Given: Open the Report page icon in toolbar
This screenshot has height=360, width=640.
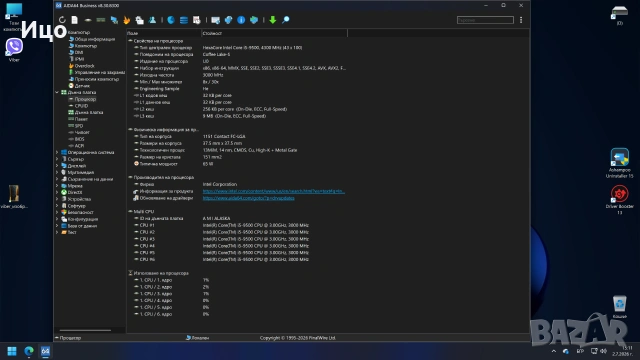Looking at the screenshot, I should pos(74,20).
